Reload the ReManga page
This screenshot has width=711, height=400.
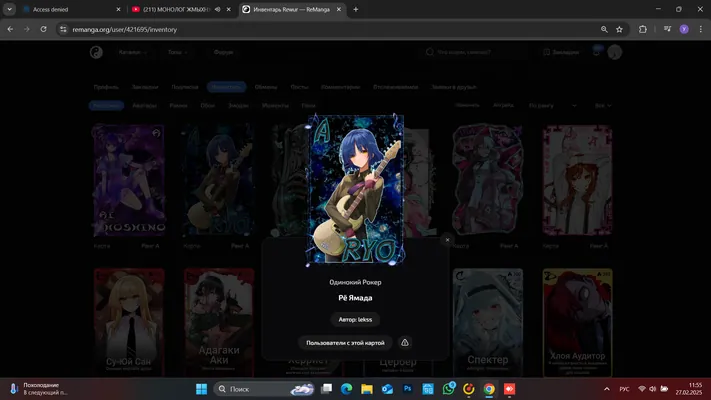click(44, 29)
